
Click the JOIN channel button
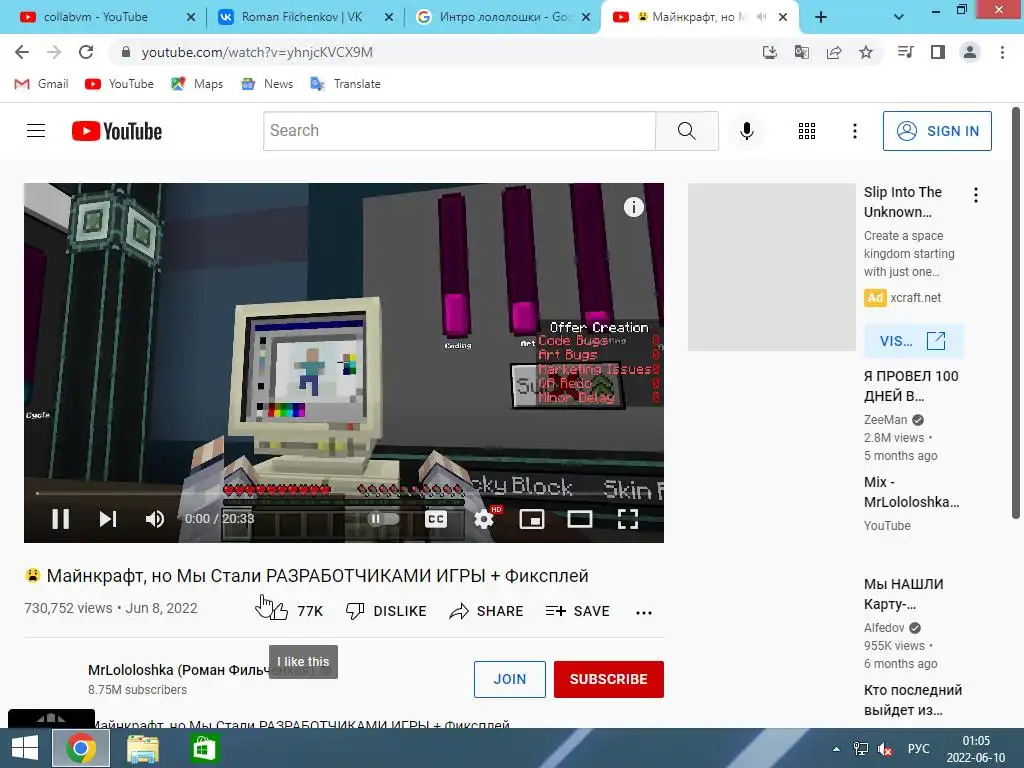[x=509, y=679]
